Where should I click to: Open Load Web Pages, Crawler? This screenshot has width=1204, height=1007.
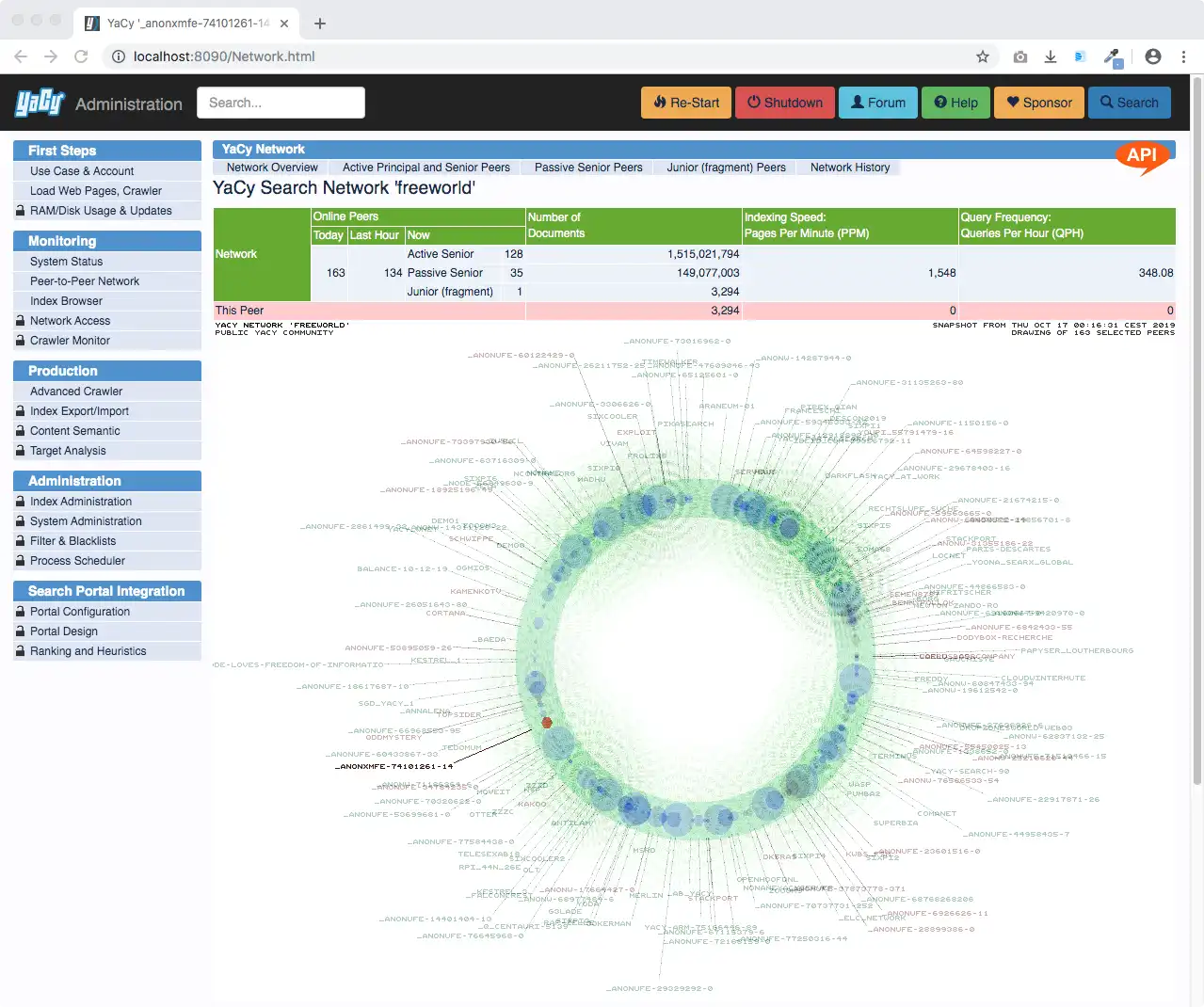[x=96, y=191]
